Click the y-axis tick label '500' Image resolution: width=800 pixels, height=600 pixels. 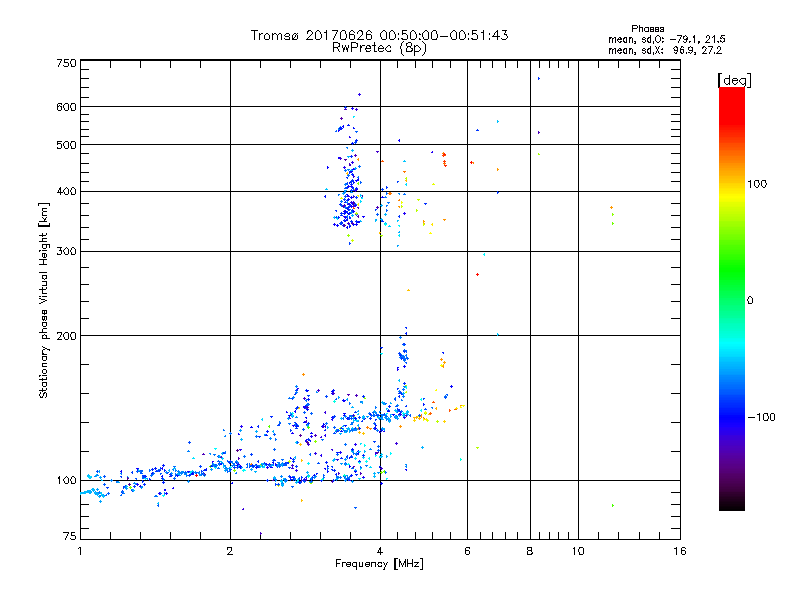(x=67, y=145)
